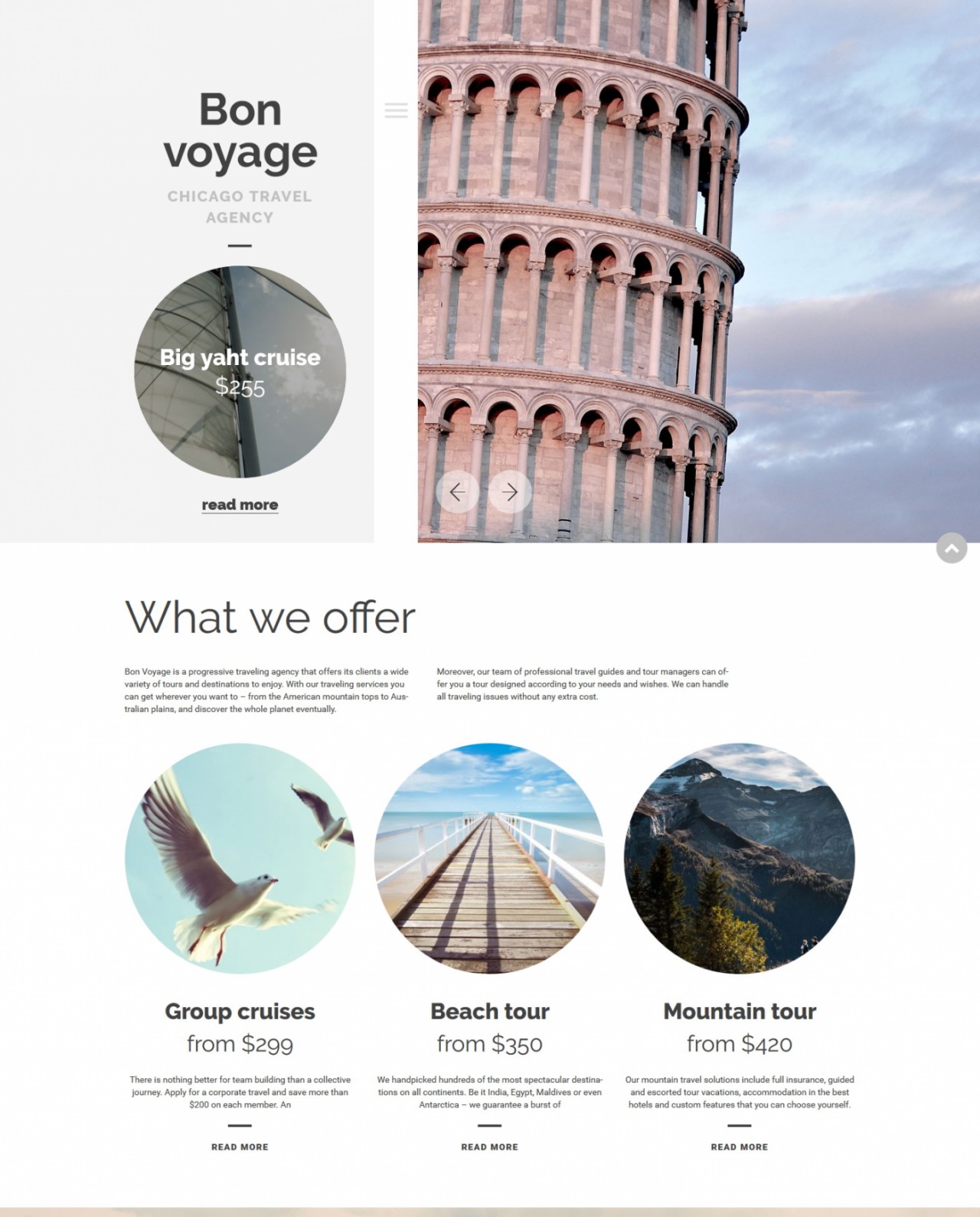Viewport: 980px width, 1217px height.
Task: Click the previous slide arrow
Action: (x=458, y=492)
